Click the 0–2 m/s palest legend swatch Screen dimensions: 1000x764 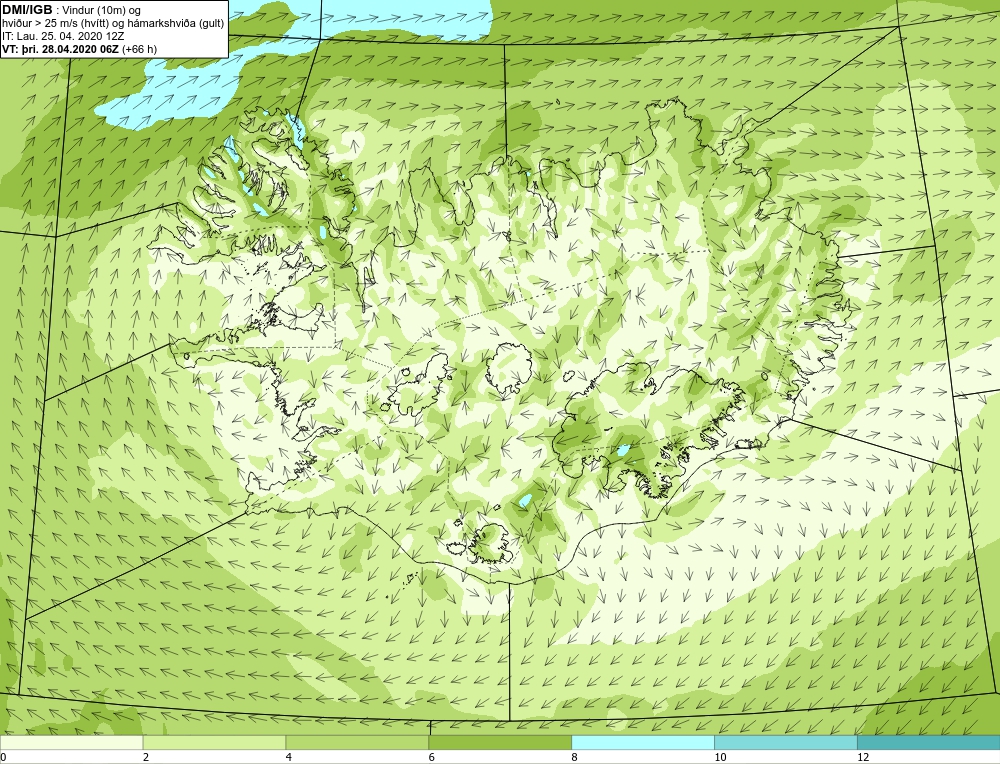point(71,742)
